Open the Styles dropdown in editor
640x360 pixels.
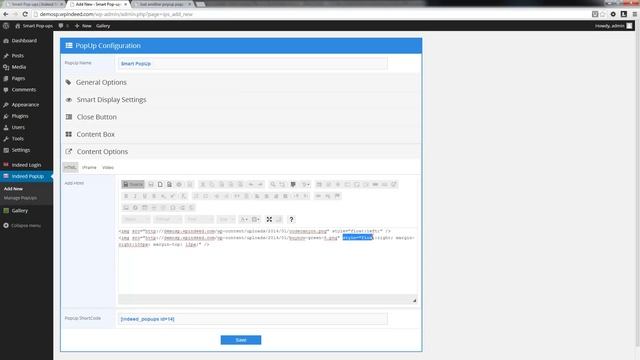(x=136, y=219)
